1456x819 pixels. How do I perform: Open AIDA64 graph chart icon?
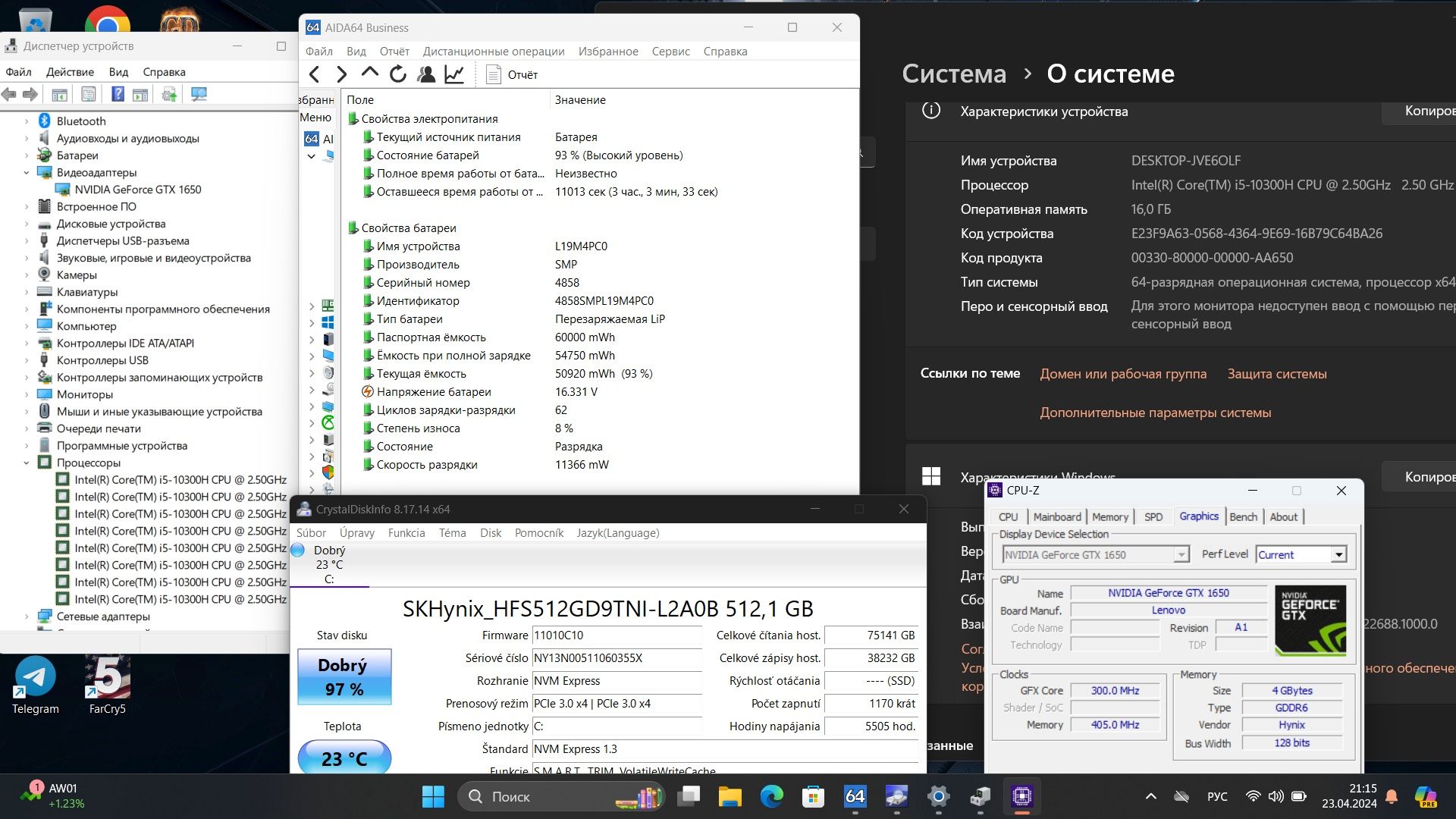(454, 74)
